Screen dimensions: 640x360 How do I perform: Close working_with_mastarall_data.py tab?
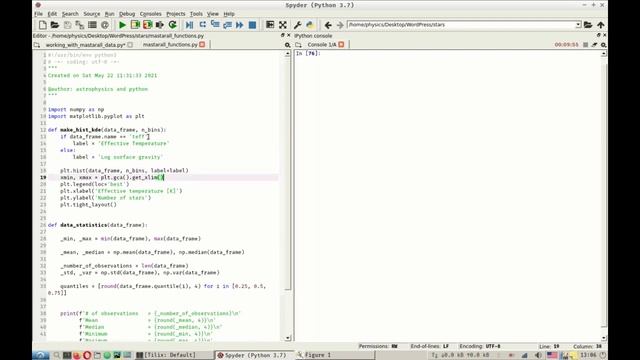coord(130,45)
